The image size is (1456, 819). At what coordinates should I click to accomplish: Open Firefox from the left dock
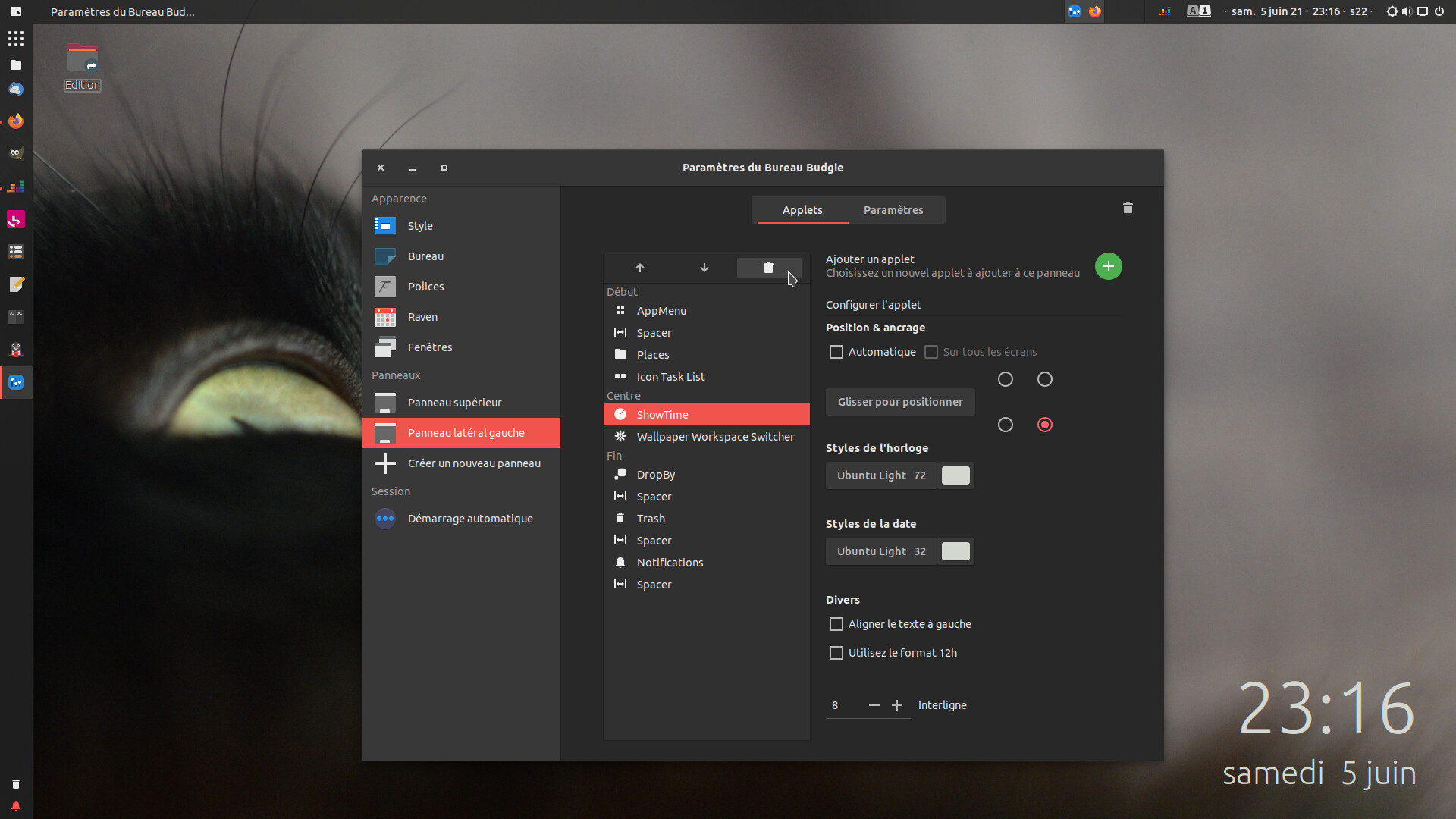(16, 121)
